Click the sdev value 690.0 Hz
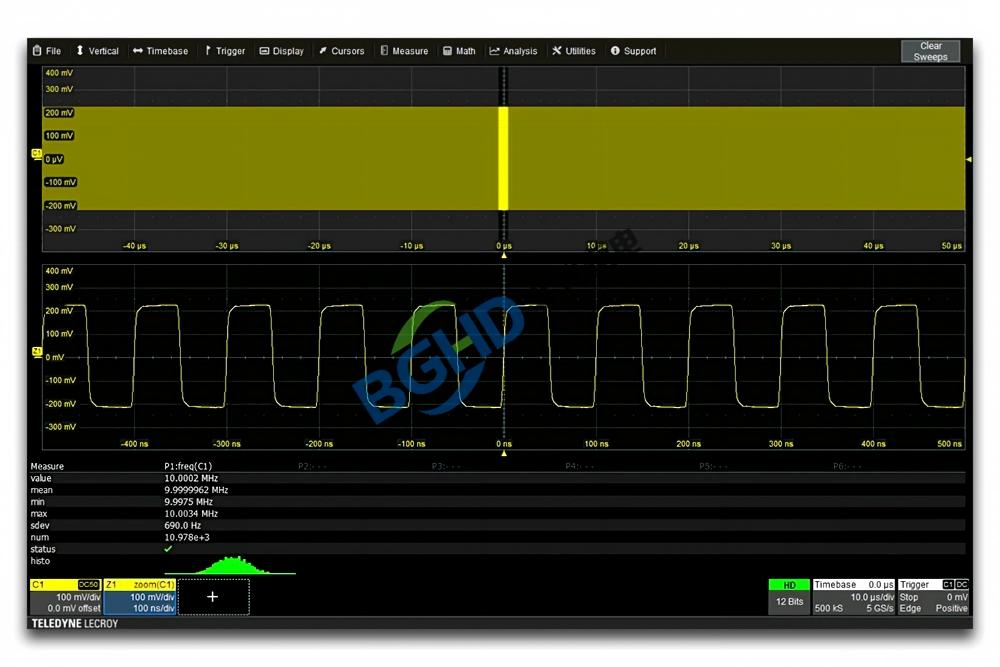 coord(182,525)
